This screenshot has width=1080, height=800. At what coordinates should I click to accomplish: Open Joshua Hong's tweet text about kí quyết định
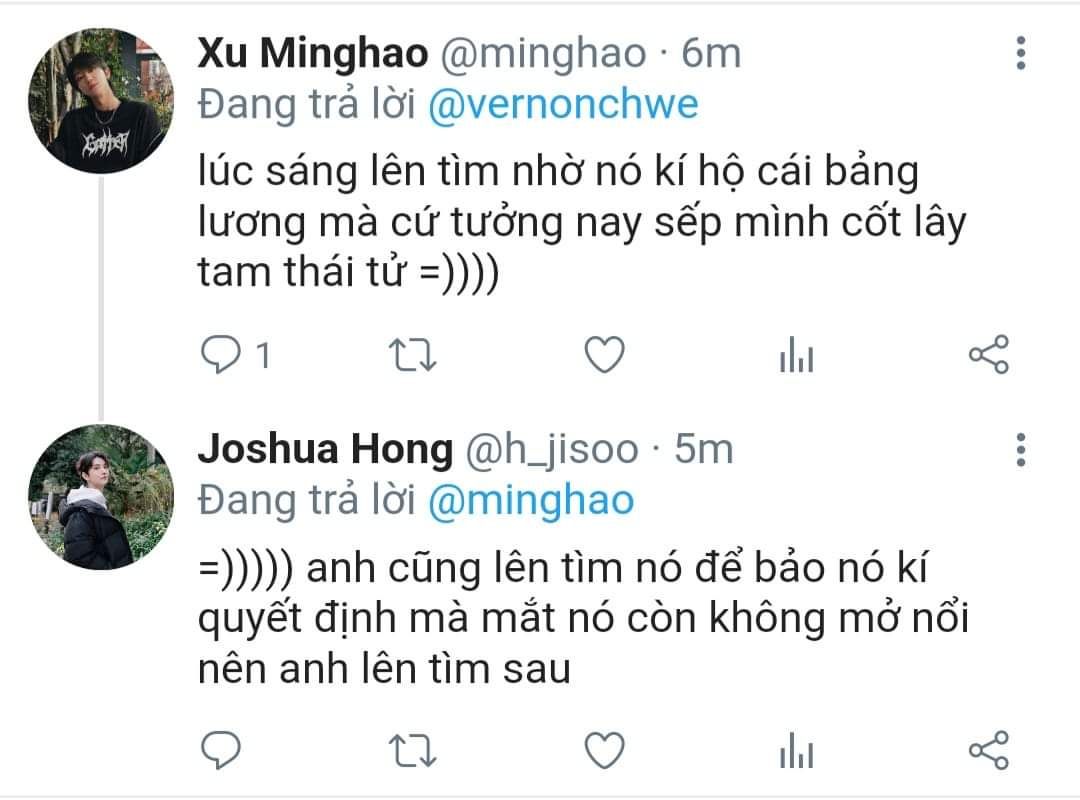click(x=583, y=618)
